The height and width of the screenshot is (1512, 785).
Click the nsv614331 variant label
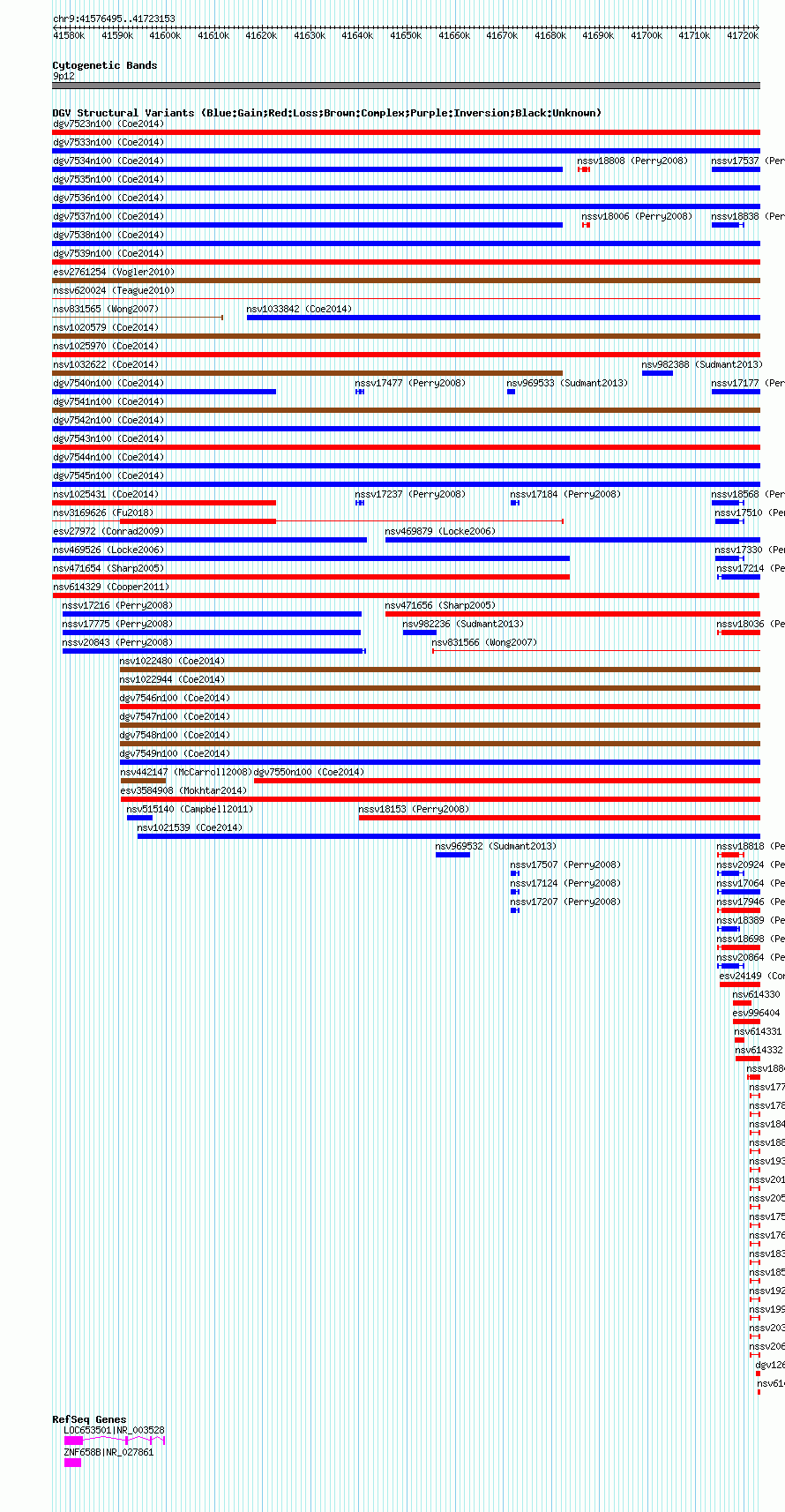click(759, 1031)
